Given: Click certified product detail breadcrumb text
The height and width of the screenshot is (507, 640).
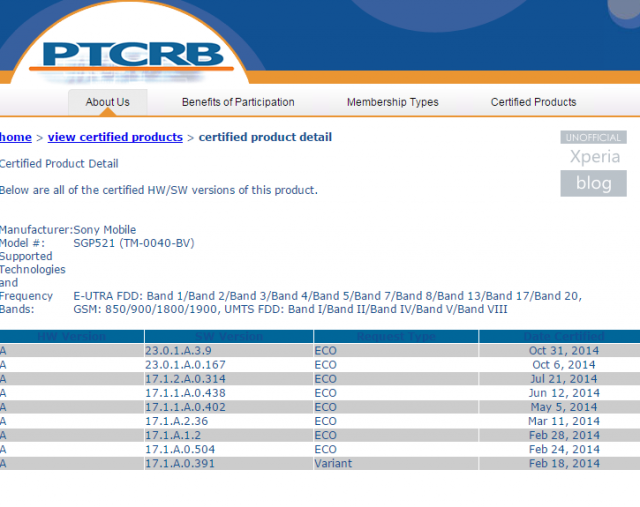Looking at the screenshot, I should pyautogui.click(x=265, y=137).
